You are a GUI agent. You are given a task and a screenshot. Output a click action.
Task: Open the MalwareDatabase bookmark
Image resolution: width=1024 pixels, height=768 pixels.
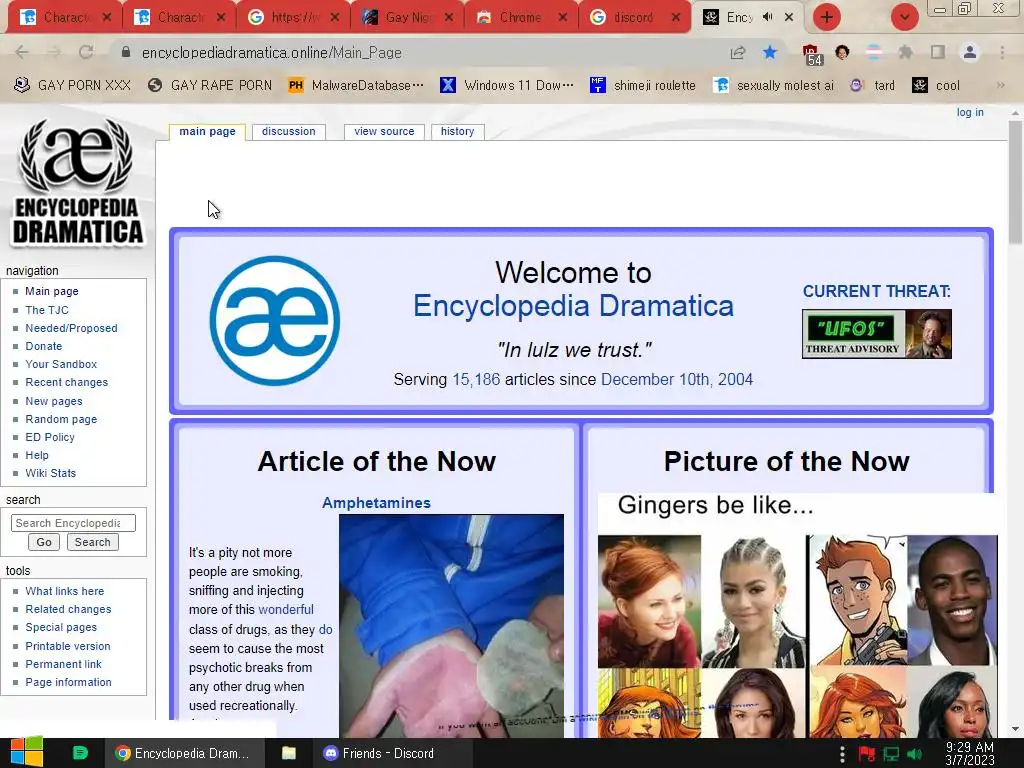pos(356,85)
